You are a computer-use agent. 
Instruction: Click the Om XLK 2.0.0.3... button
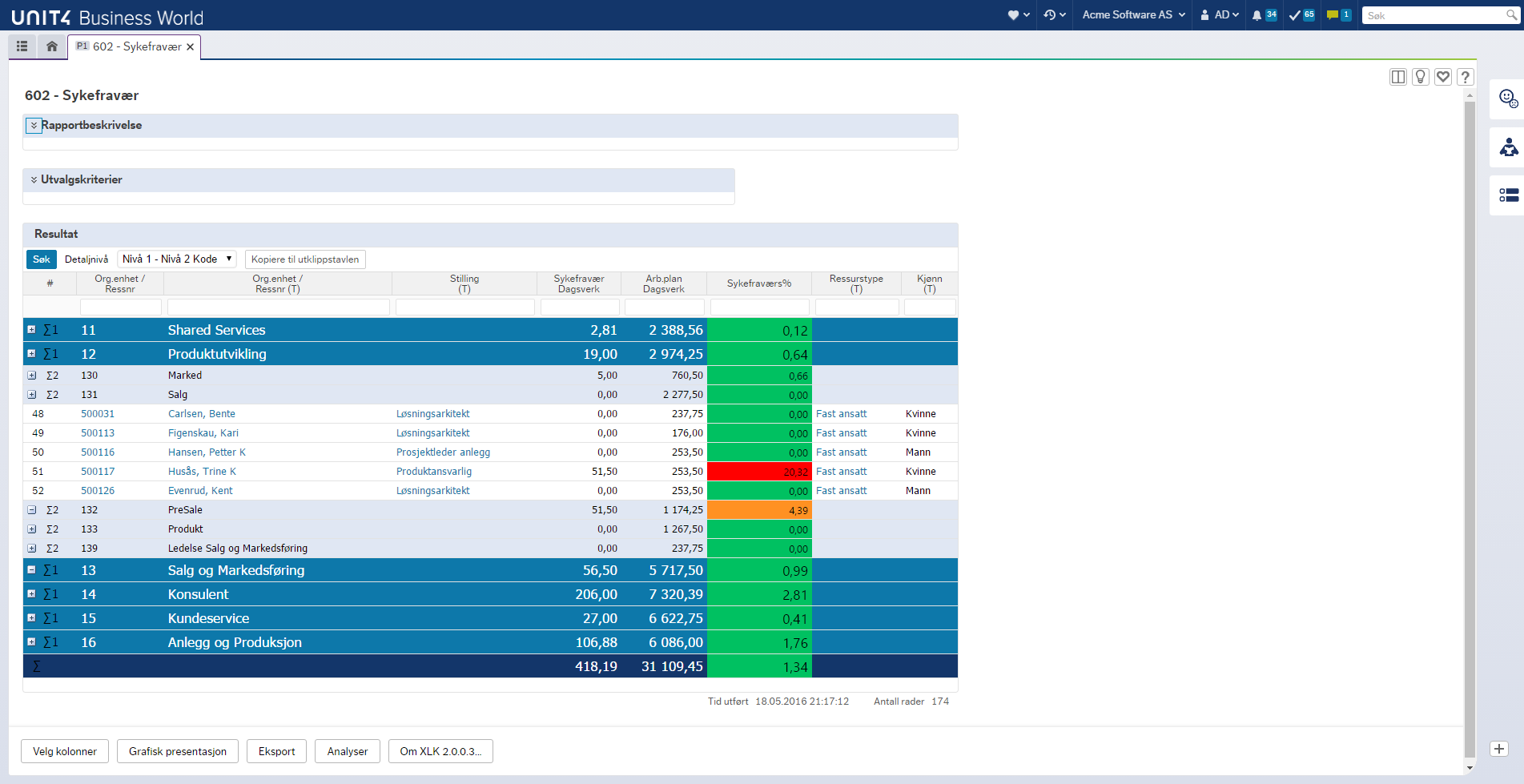click(x=440, y=751)
